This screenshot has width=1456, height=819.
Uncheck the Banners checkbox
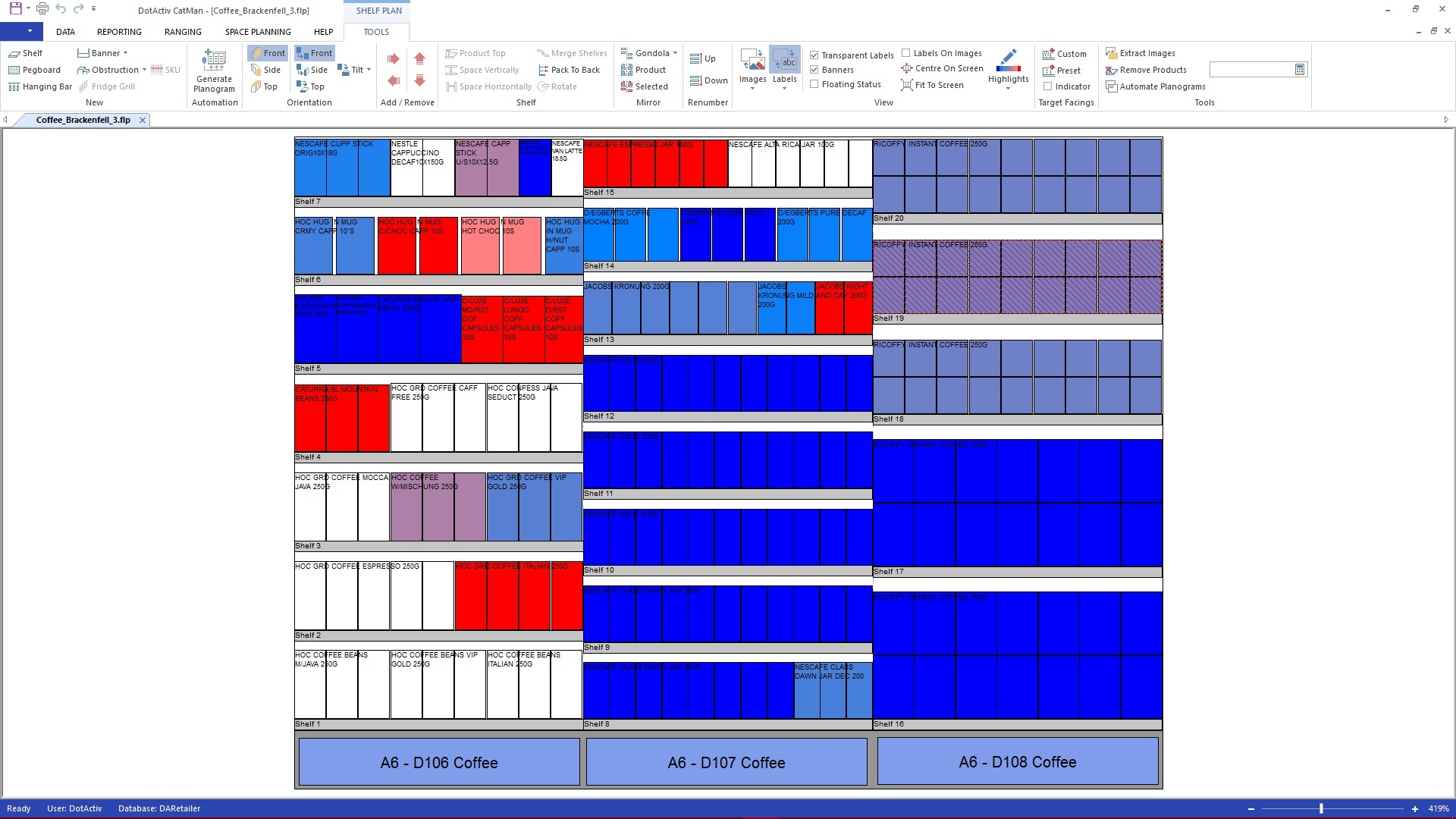(x=814, y=70)
